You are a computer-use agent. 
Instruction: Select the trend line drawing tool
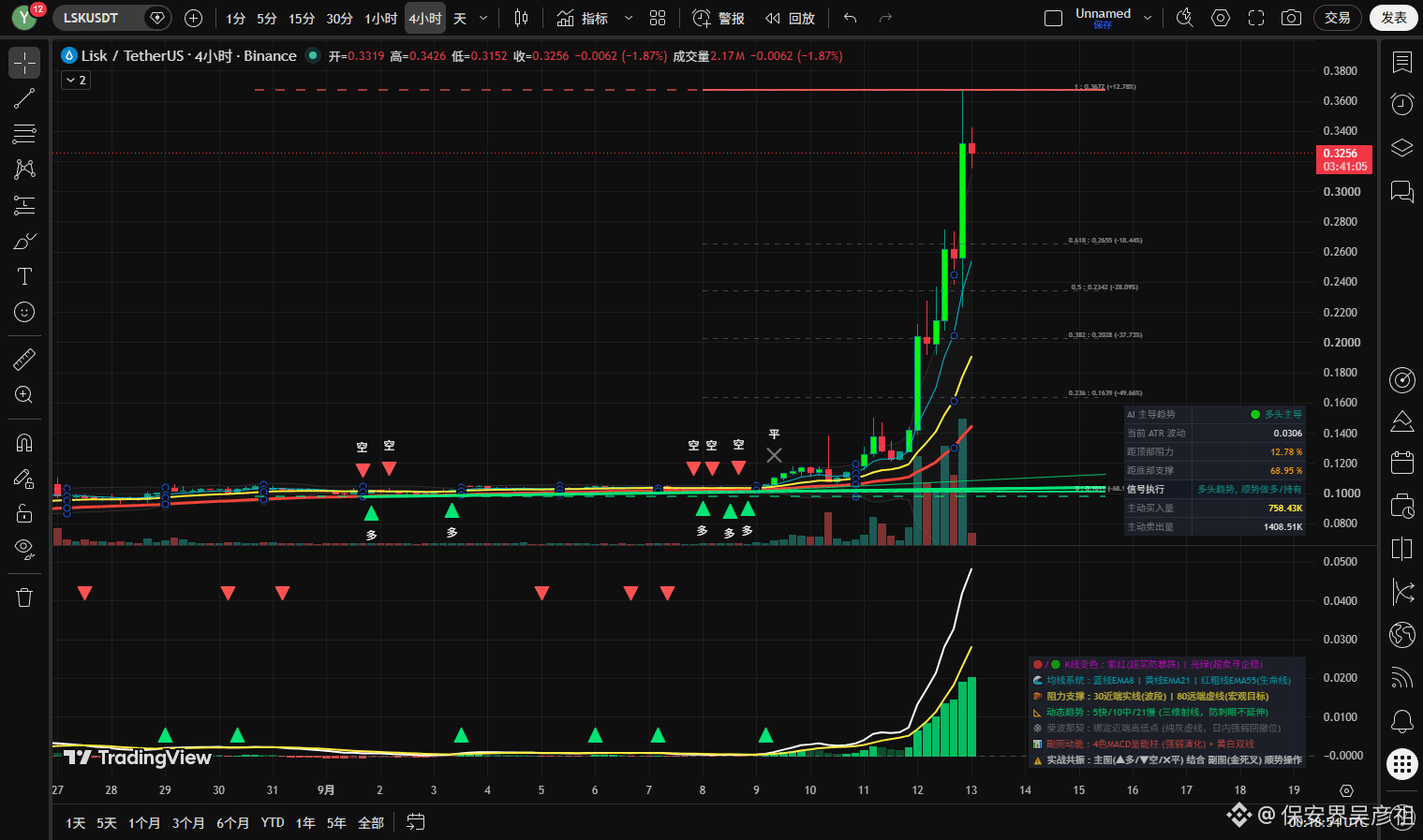pos(24,98)
